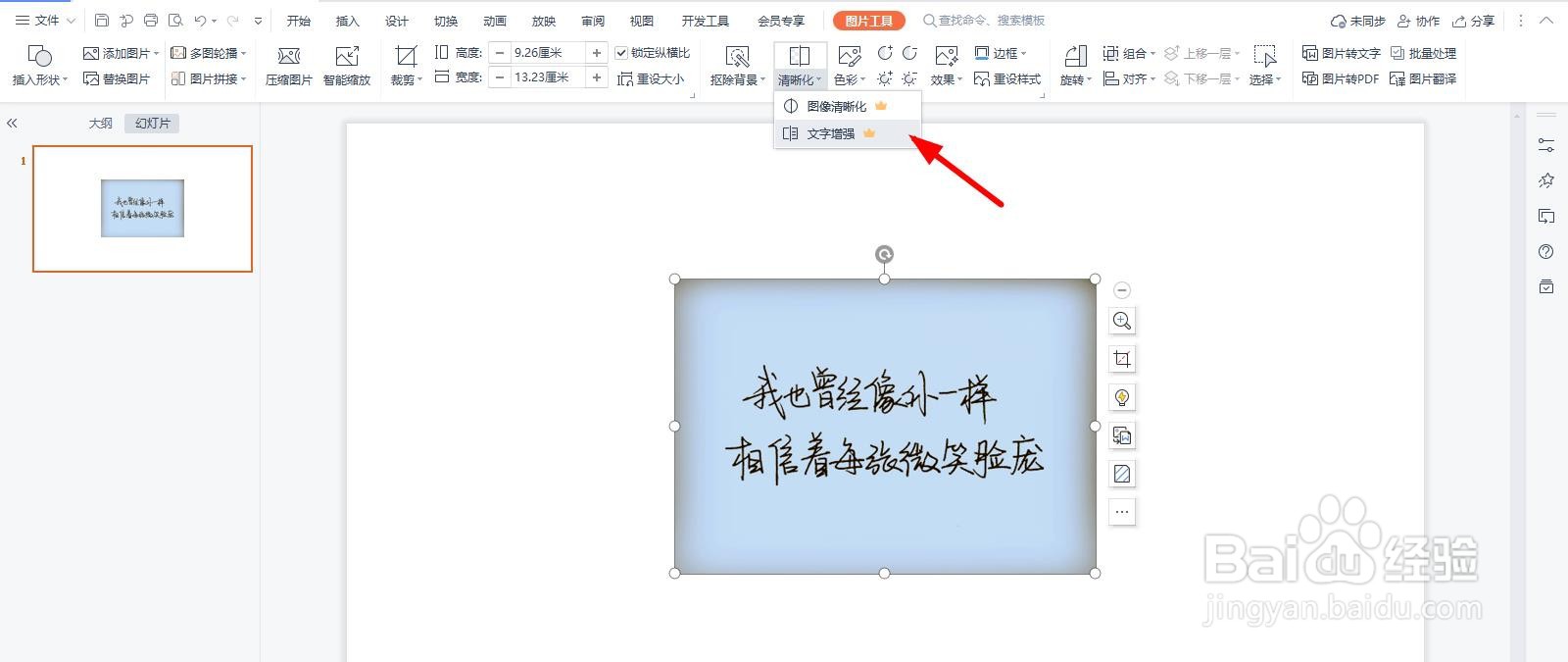The width and height of the screenshot is (1568, 662).
Task: Switch to the 动画 ribbon tab
Action: (495, 21)
